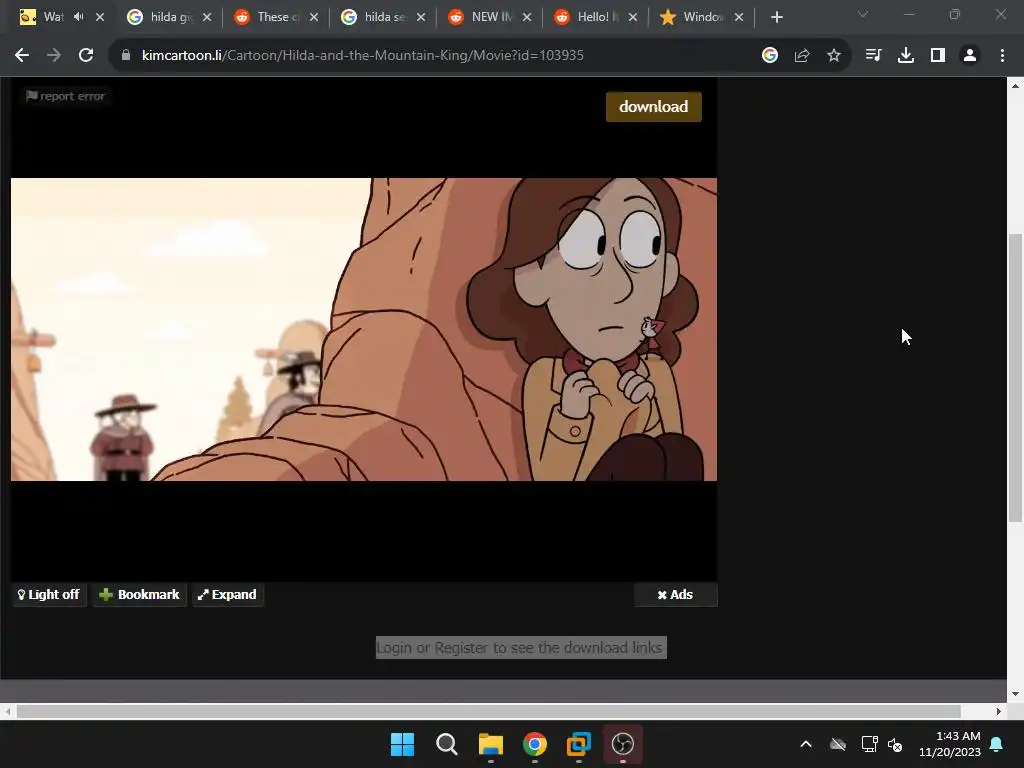The image size is (1024, 768).
Task: Open VirtualBox taskbar icon
Action: (x=579, y=744)
